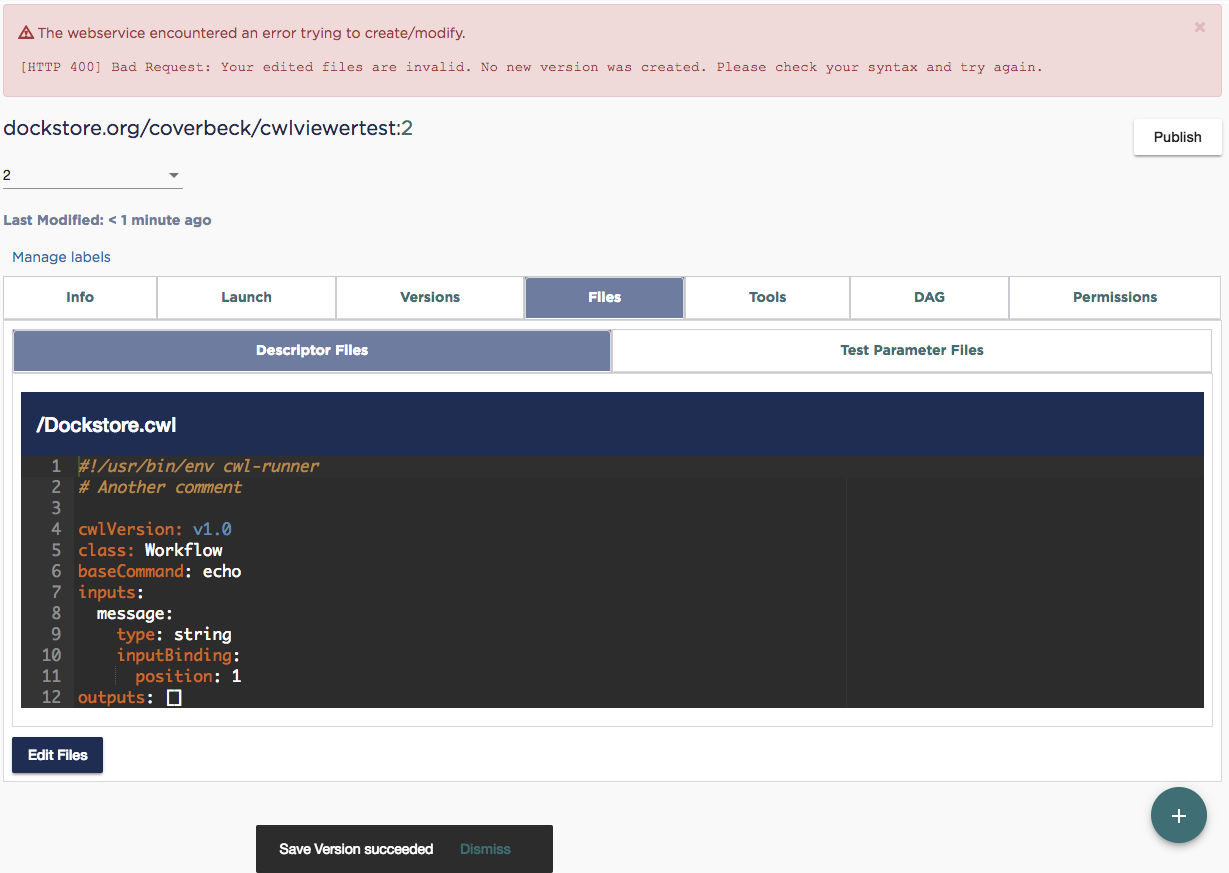Click the /Dockstore.cwl file header

612,425
